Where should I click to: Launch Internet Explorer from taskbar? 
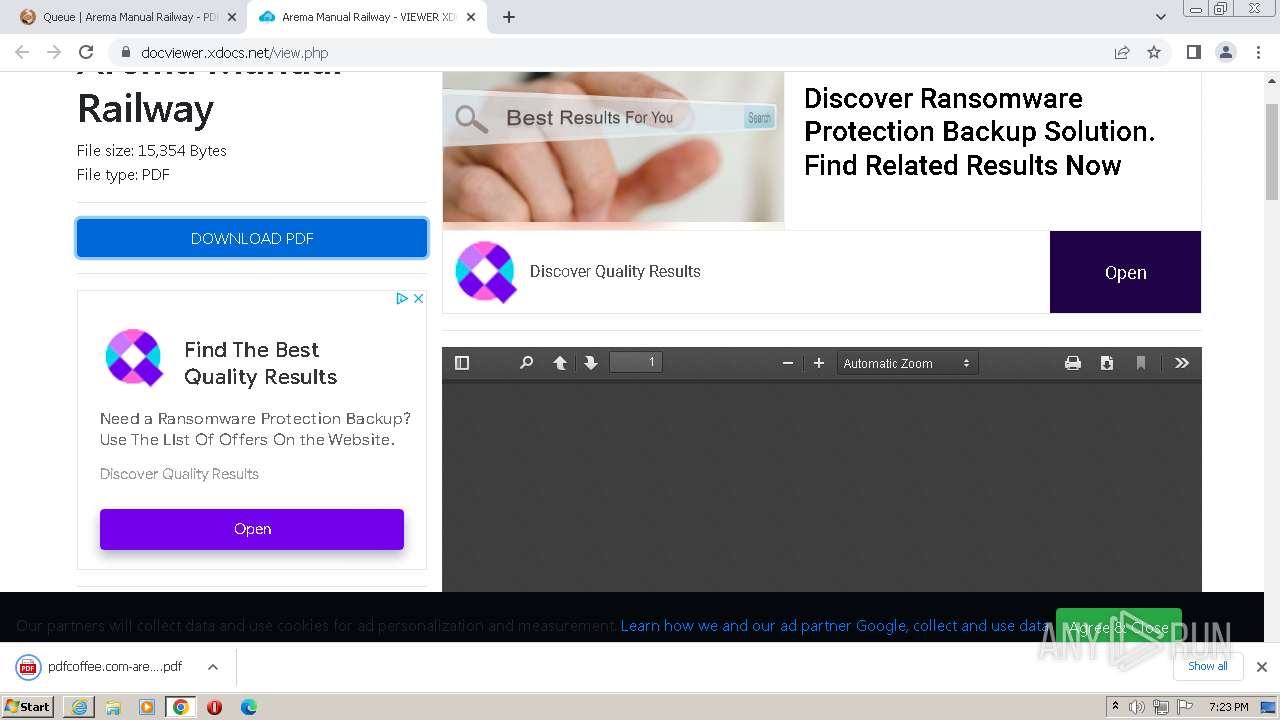tap(79, 707)
